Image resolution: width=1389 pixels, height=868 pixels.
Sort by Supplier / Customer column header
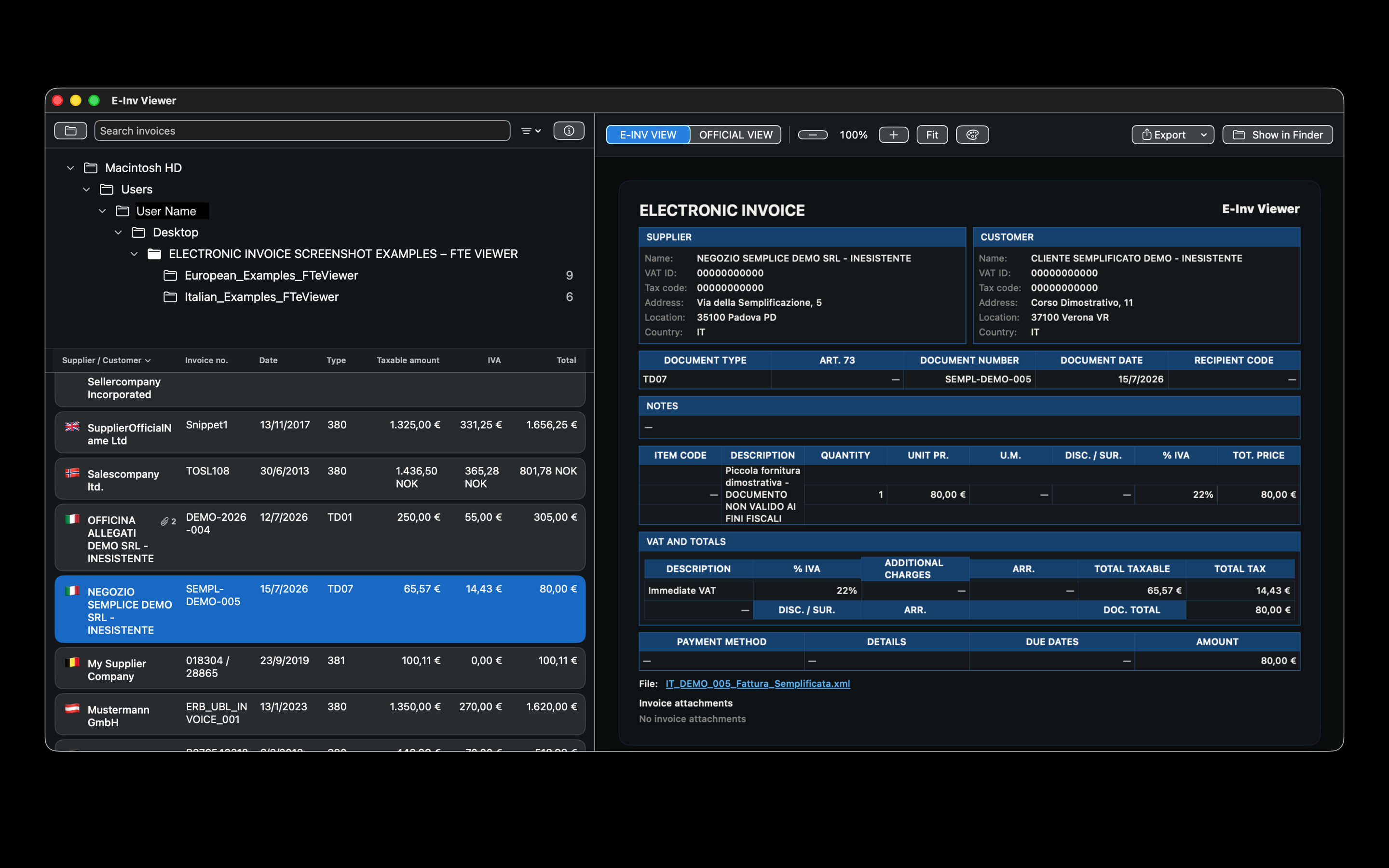tap(106, 361)
